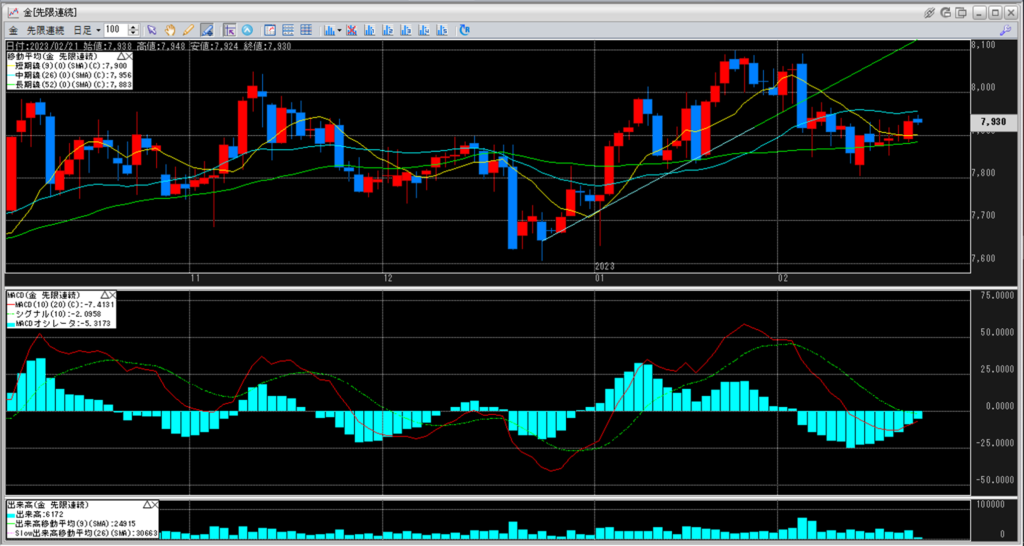
Task: Collapse the 出来高 legend with triangle
Action: [147, 505]
